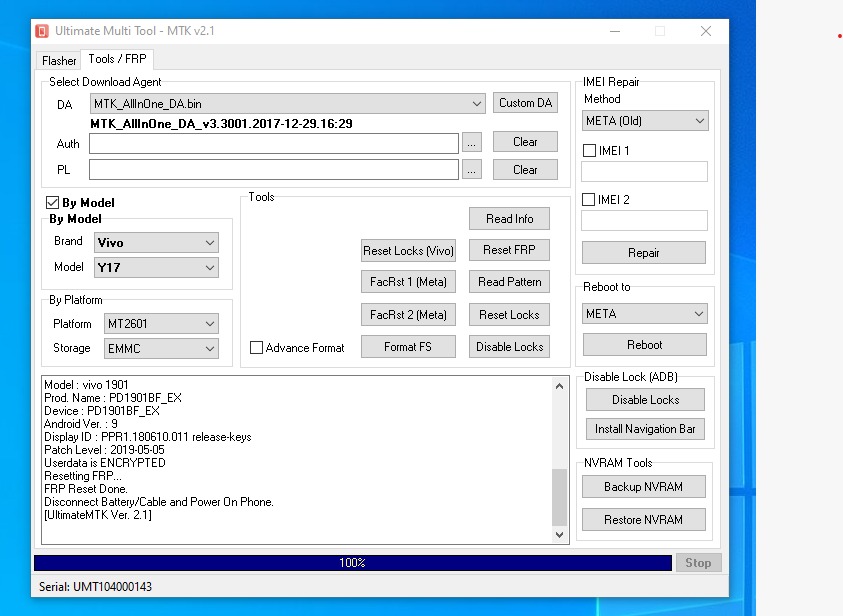Click Disable Locks in the Tools group
Viewport: 843px width, 616px height.
[x=509, y=347]
